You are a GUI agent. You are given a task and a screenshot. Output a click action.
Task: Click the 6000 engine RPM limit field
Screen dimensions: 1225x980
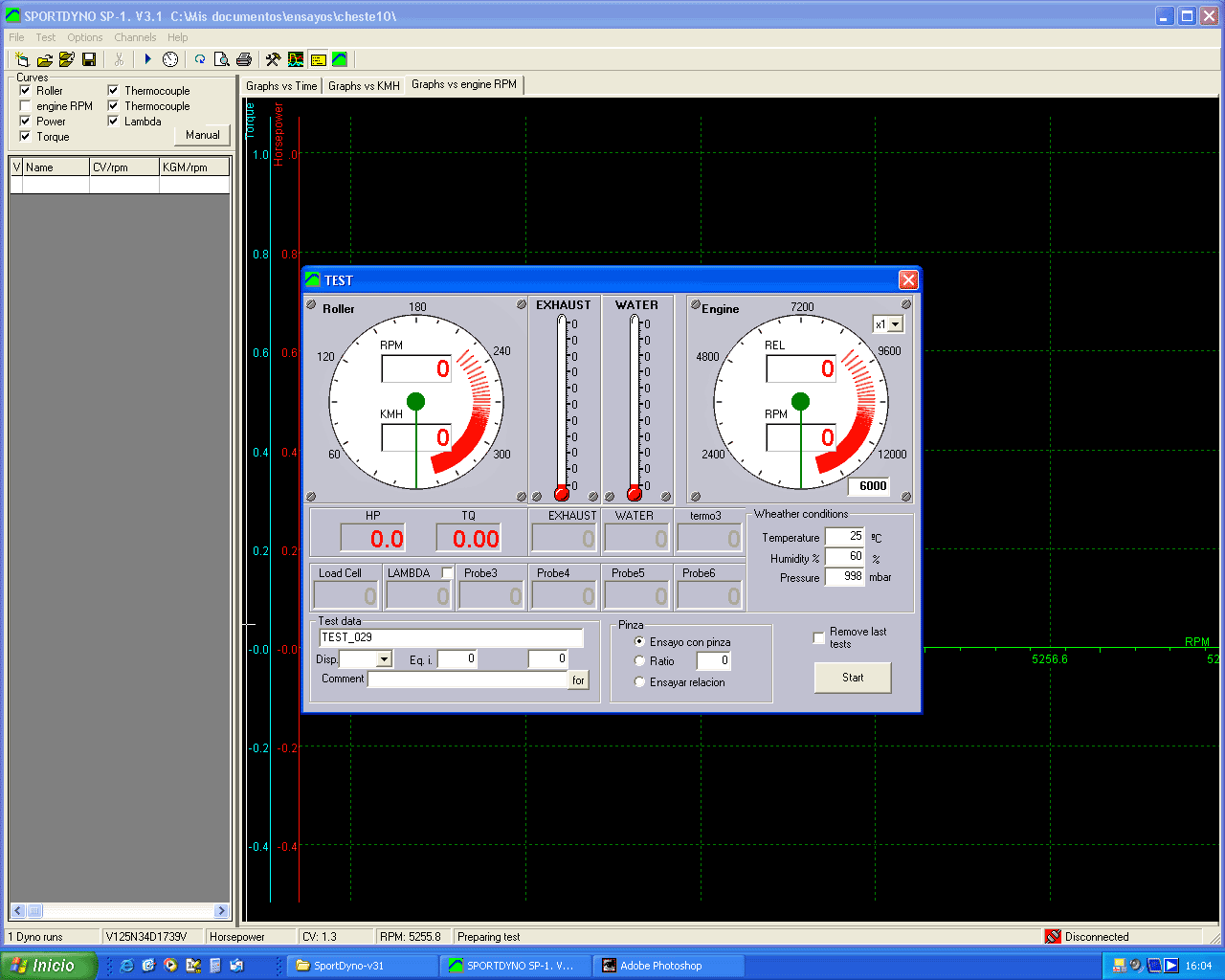tap(869, 486)
